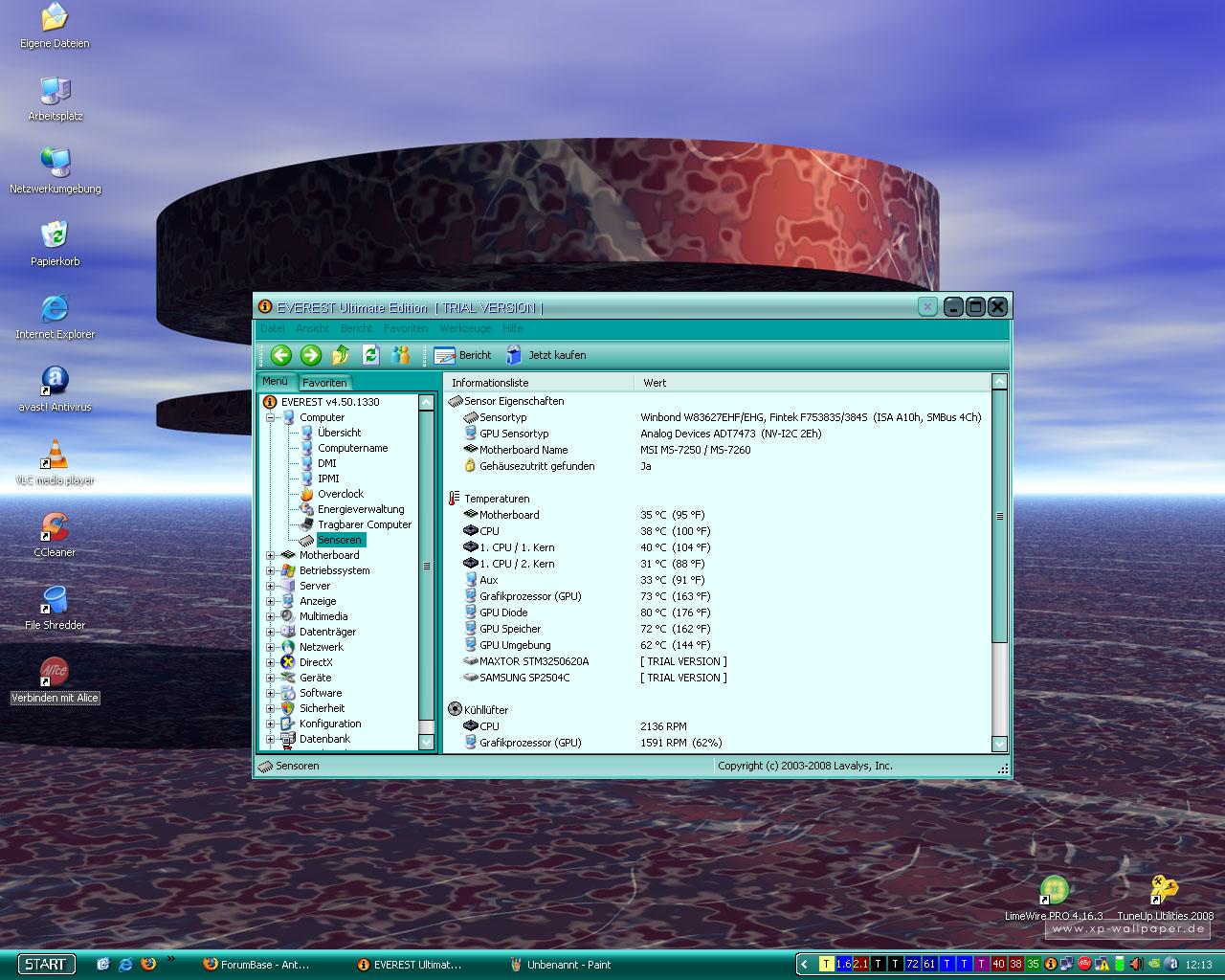
Task: Select the Verbinden mit Alice desktop icon
Action: pyautogui.click(x=55, y=680)
